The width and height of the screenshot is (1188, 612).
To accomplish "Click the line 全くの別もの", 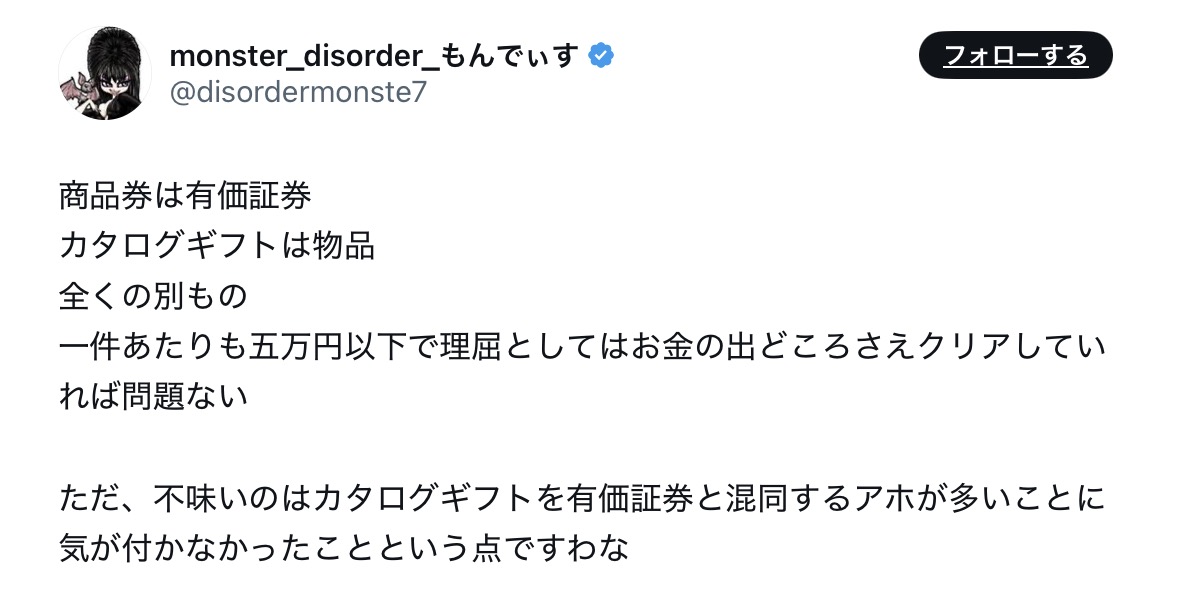I will (x=153, y=296).
